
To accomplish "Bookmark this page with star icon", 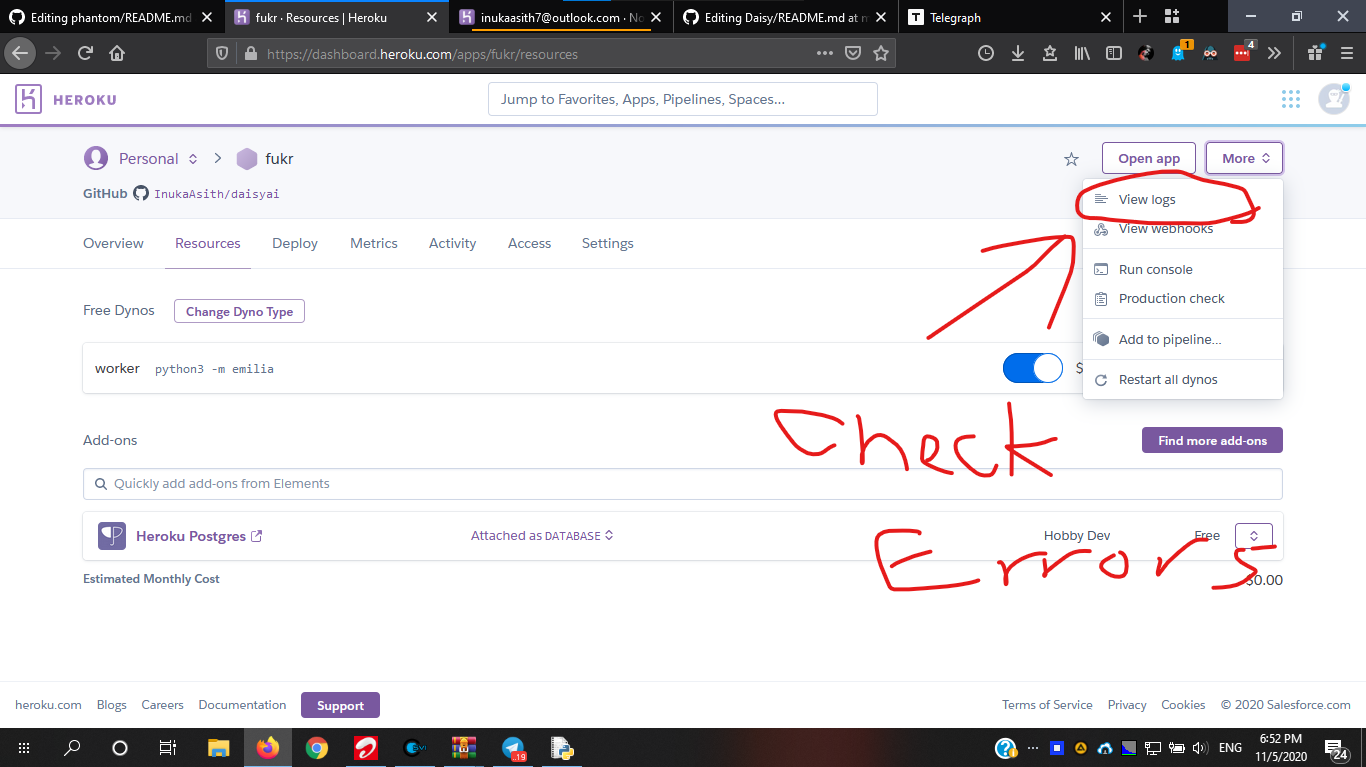I will coord(880,54).
